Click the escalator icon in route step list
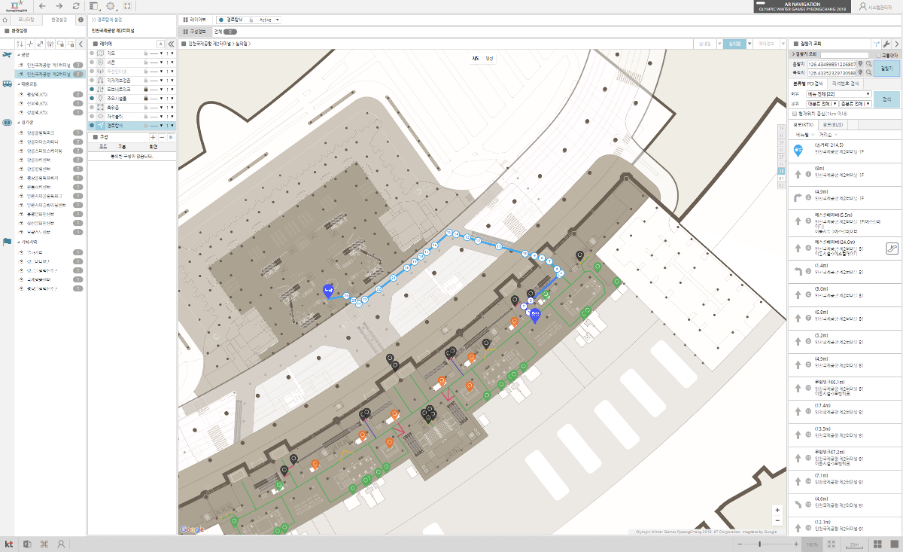Screen dimensions: 904x552 (893, 247)
